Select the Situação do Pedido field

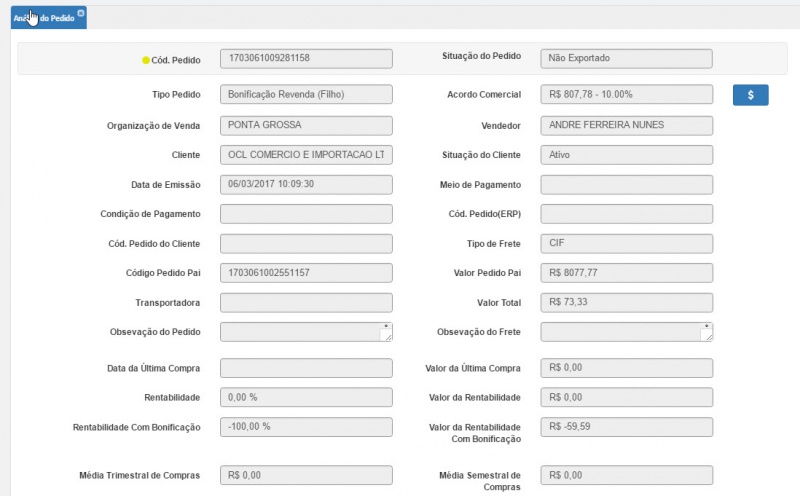(626, 59)
